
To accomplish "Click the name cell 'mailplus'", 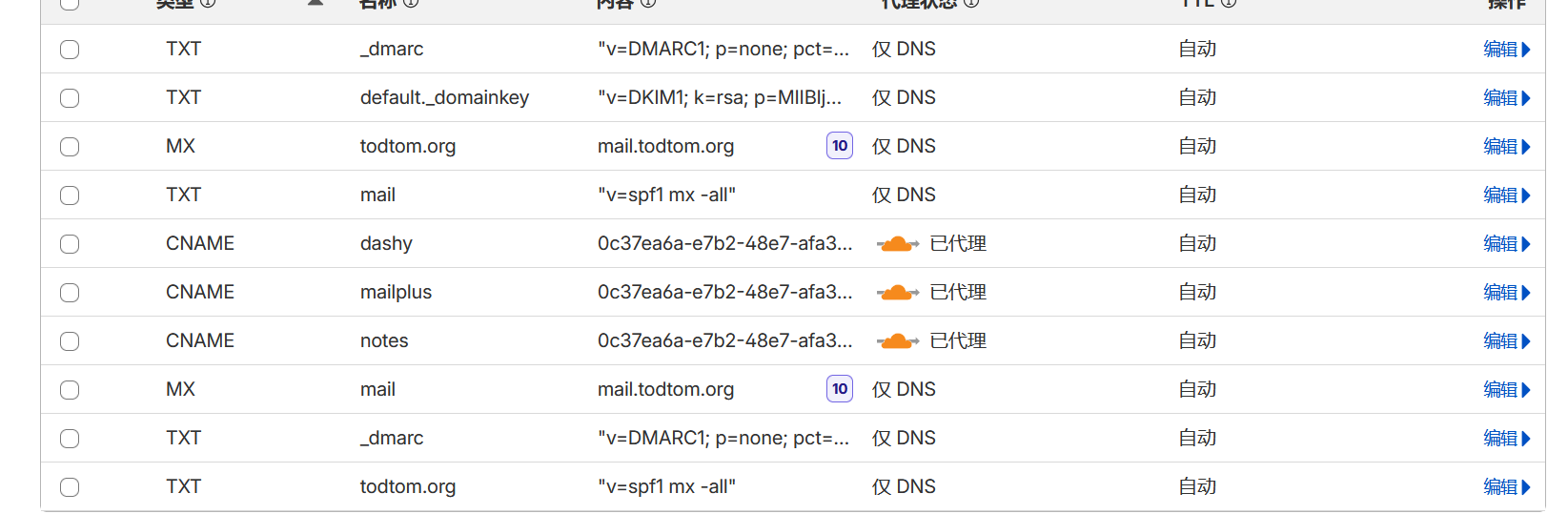I will pyautogui.click(x=396, y=293).
